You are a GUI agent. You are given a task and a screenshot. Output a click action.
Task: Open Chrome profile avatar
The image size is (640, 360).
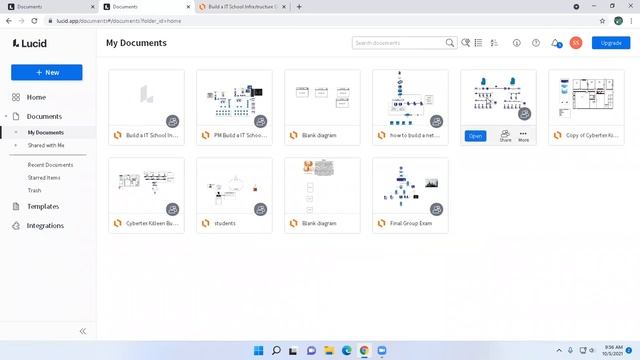[618, 21]
